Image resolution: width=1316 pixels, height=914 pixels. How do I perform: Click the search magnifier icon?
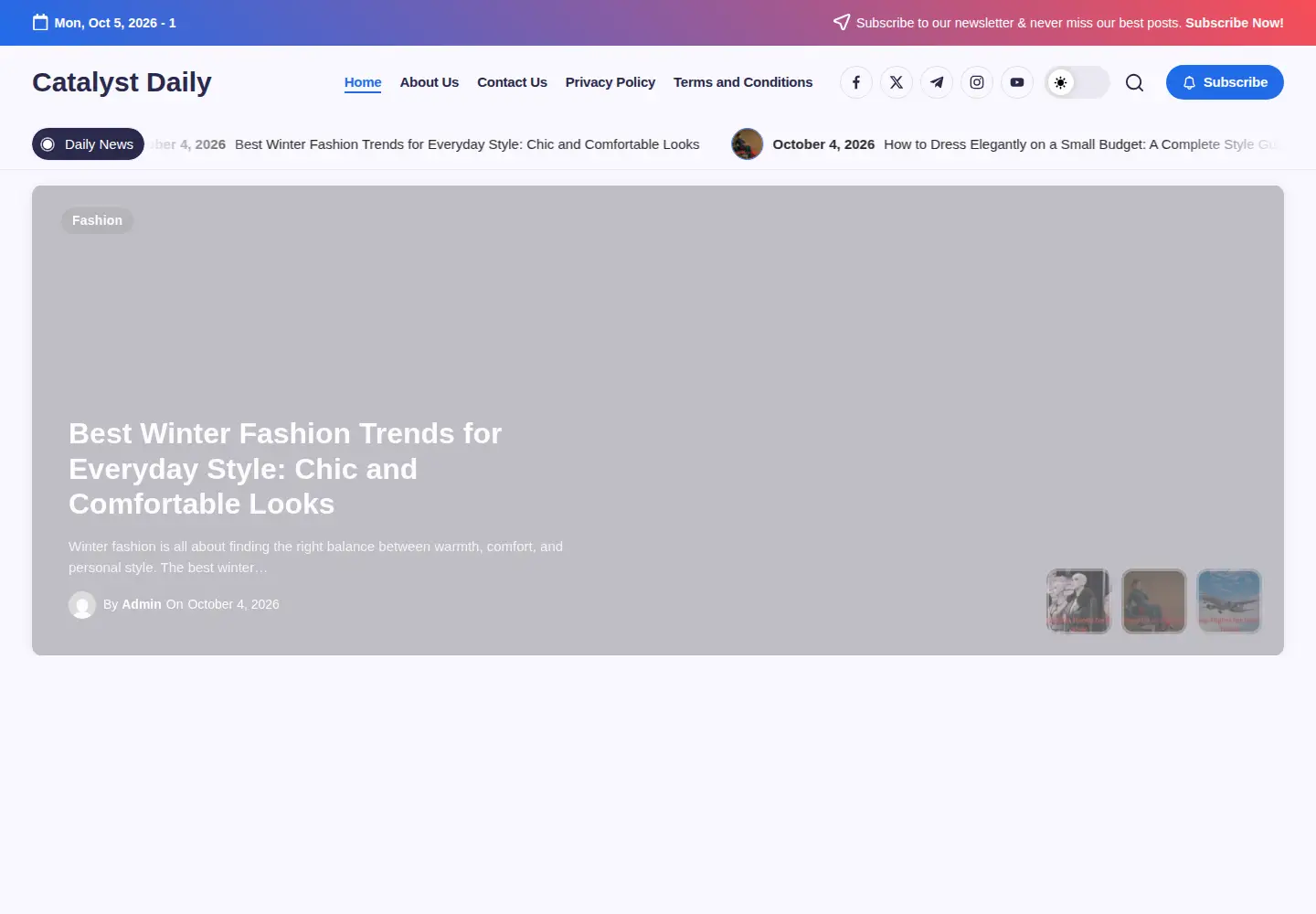(x=1134, y=82)
